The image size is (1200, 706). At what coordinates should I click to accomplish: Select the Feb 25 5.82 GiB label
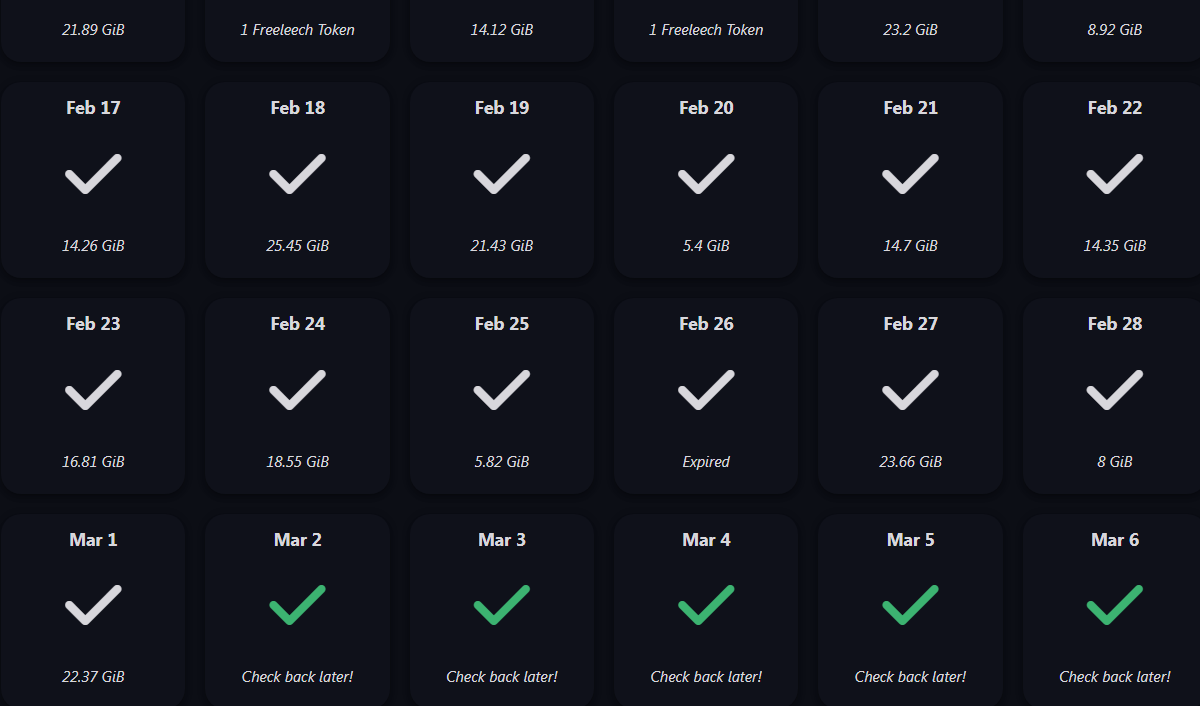[x=502, y=462]
